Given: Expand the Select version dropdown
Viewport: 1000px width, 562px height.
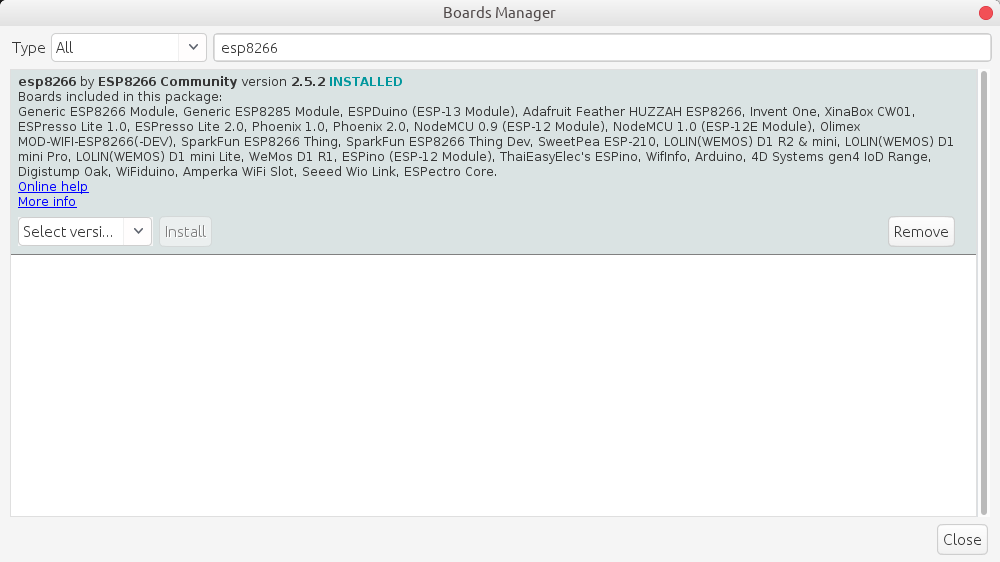Looking at the screenshot, I should [x=85, y=232].
